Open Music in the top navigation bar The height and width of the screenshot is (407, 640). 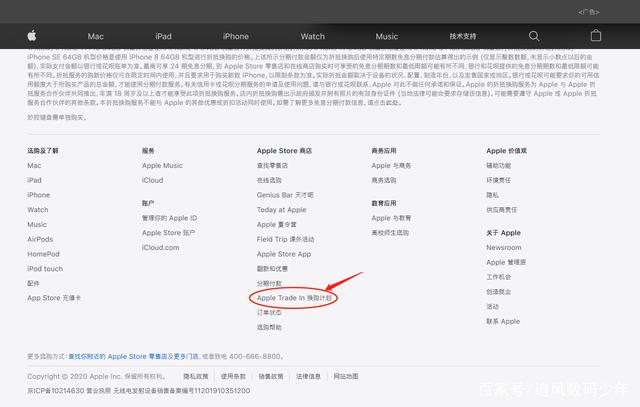coord(387,36)
